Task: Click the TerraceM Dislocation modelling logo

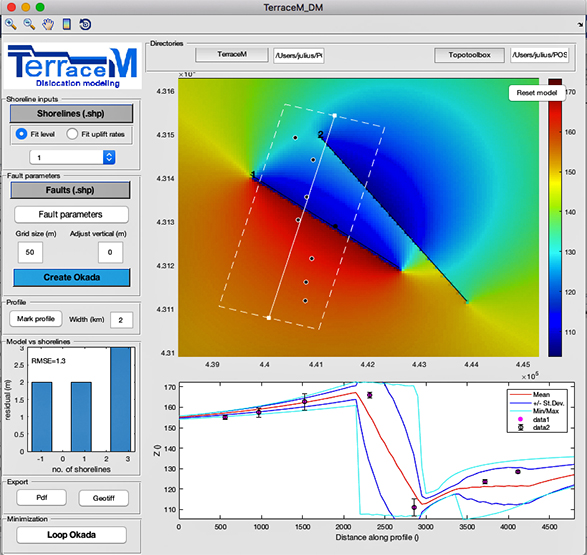Action: [x=72, y=66]
